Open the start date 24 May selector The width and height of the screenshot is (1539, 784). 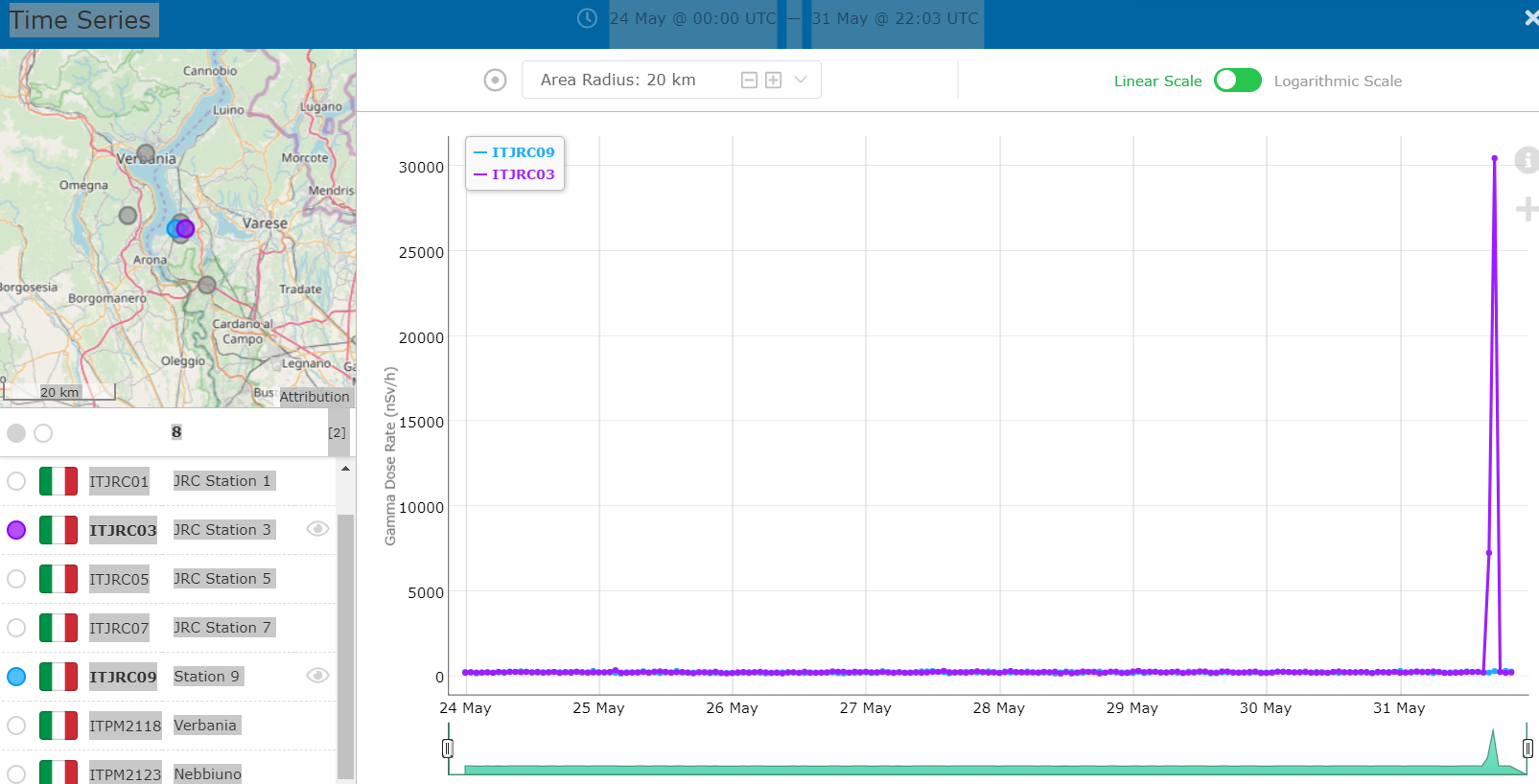(692, 19)
